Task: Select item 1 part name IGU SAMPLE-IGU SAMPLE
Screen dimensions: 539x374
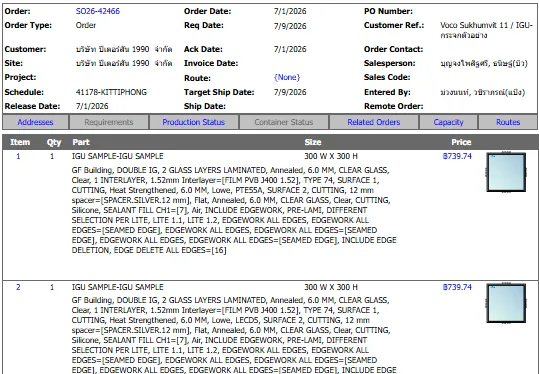Action: (118, 156)
